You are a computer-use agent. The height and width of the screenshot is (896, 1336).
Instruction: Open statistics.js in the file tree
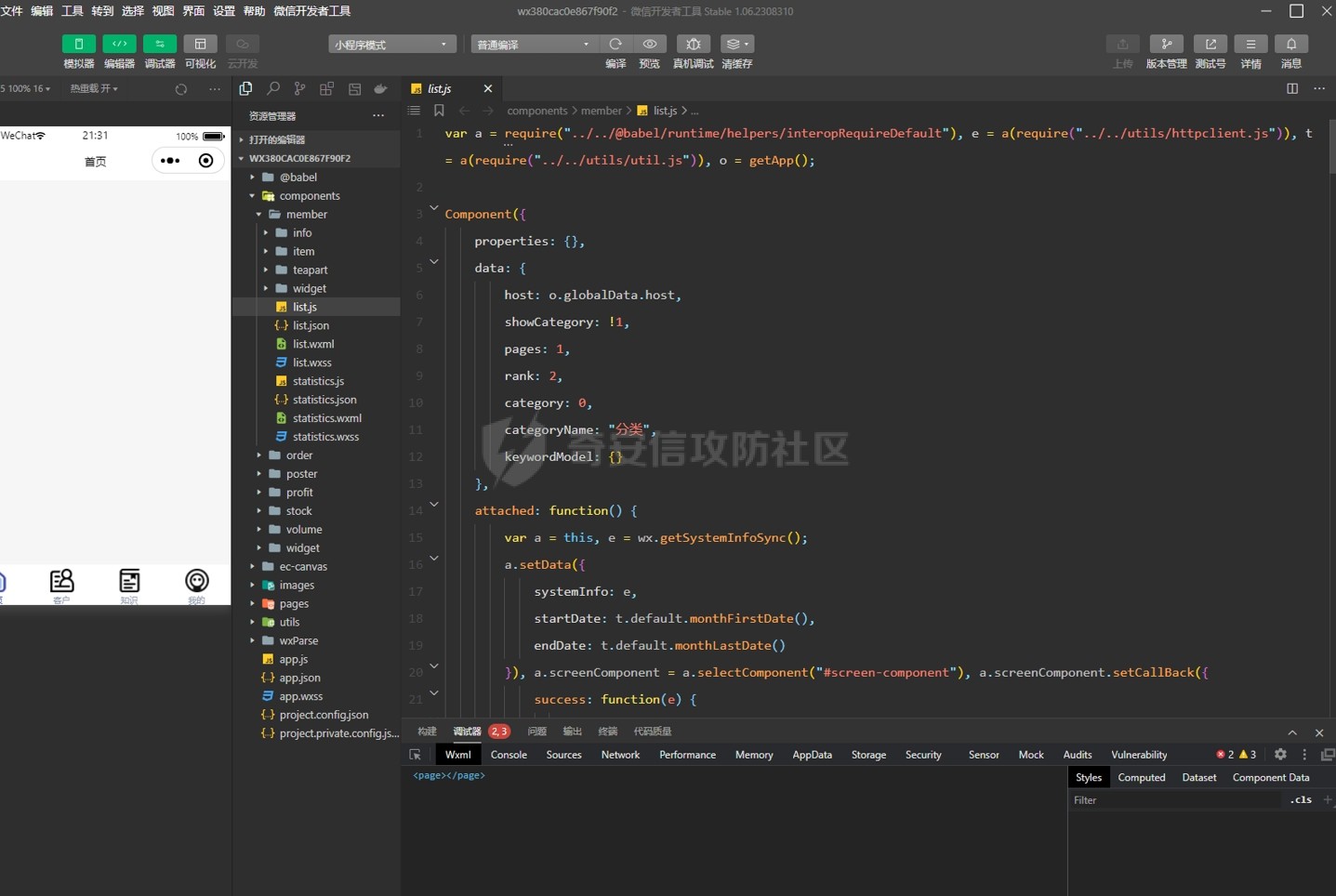318,381
